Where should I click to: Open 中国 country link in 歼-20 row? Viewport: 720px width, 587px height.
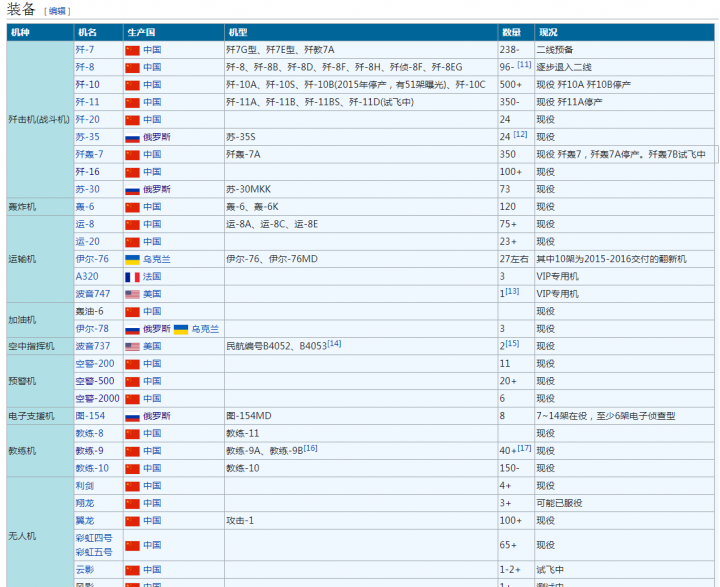point(152,119)
